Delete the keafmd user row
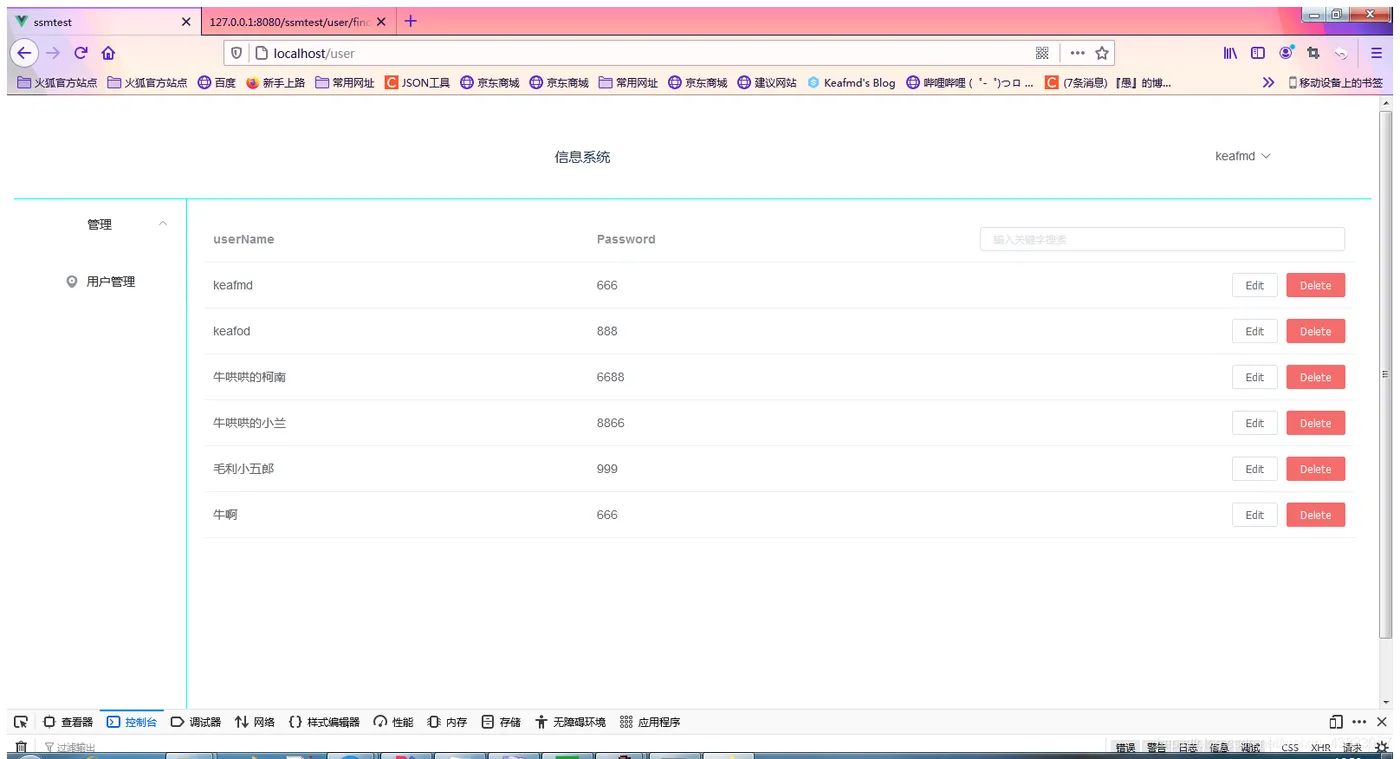 click(x=1315, y=286)
